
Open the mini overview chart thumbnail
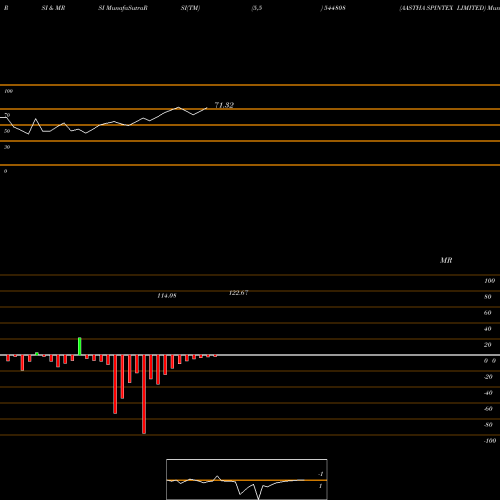click(247, 479)
